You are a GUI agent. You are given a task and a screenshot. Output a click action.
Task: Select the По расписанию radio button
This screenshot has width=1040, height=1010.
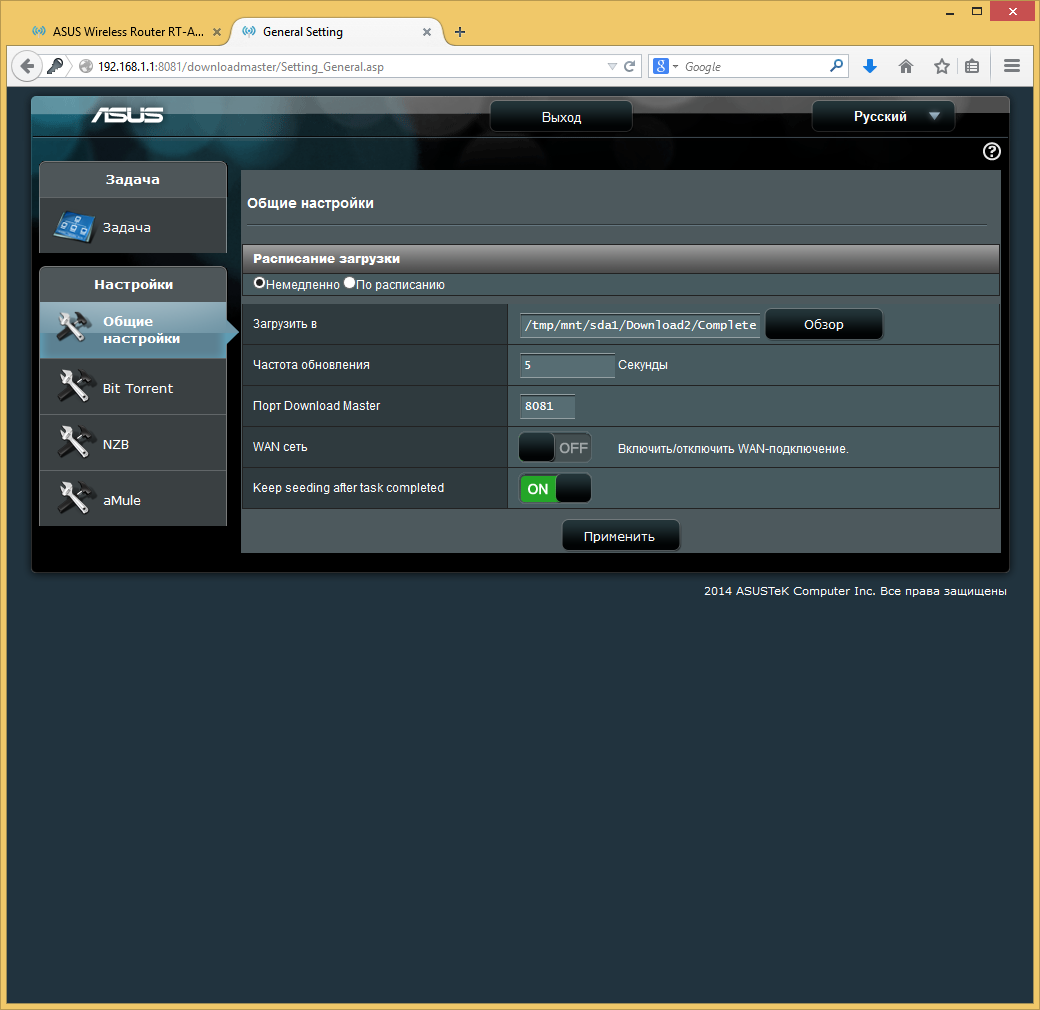(350, 283)
